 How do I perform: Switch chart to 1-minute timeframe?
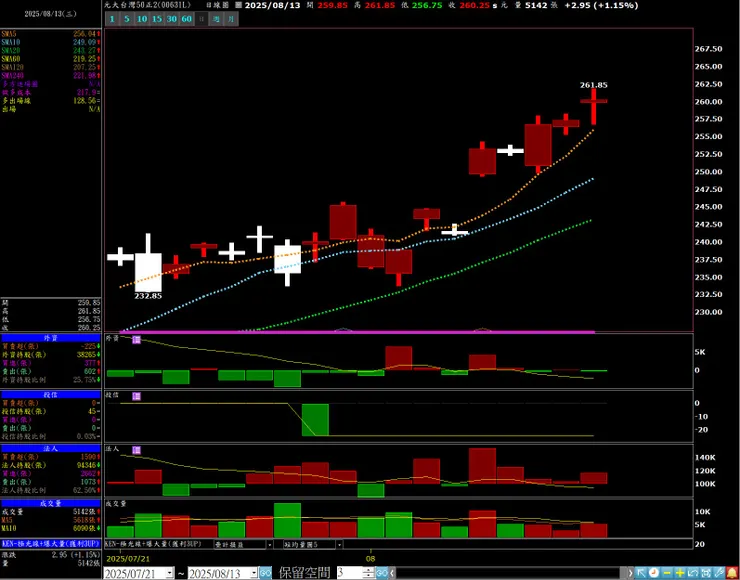point(112,19)
